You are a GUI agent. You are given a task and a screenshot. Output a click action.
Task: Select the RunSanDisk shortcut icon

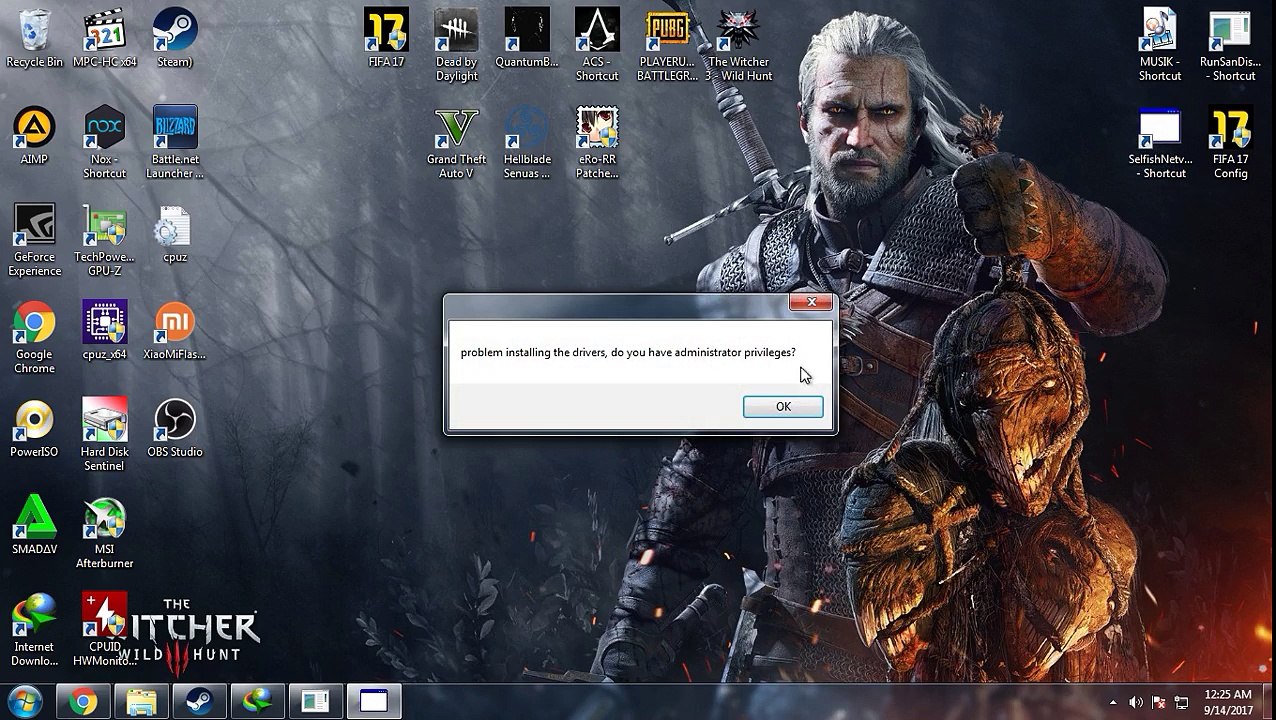point(1230,46)
